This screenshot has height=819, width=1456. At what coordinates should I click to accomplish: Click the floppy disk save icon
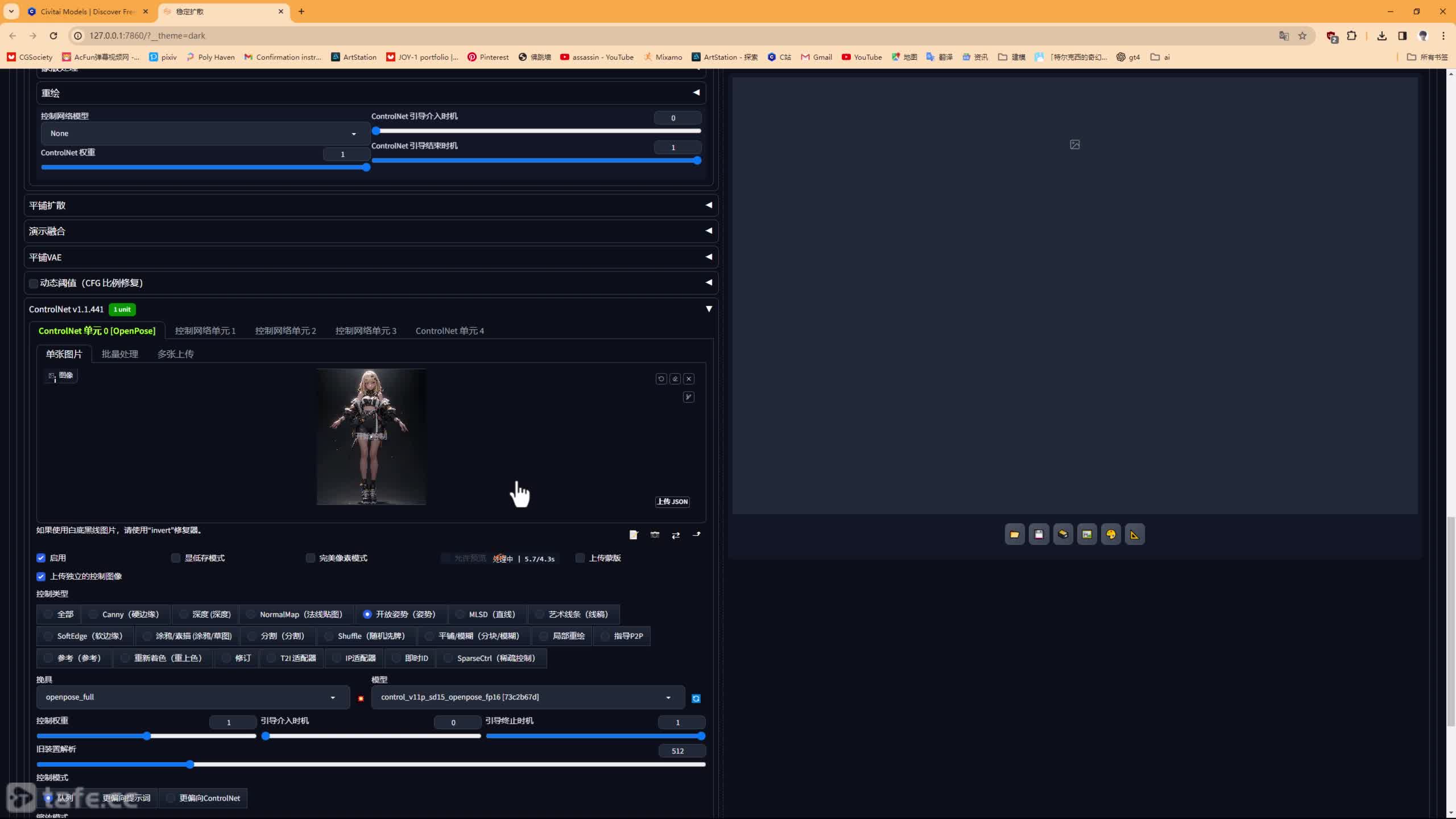(x=1039, y=535)
